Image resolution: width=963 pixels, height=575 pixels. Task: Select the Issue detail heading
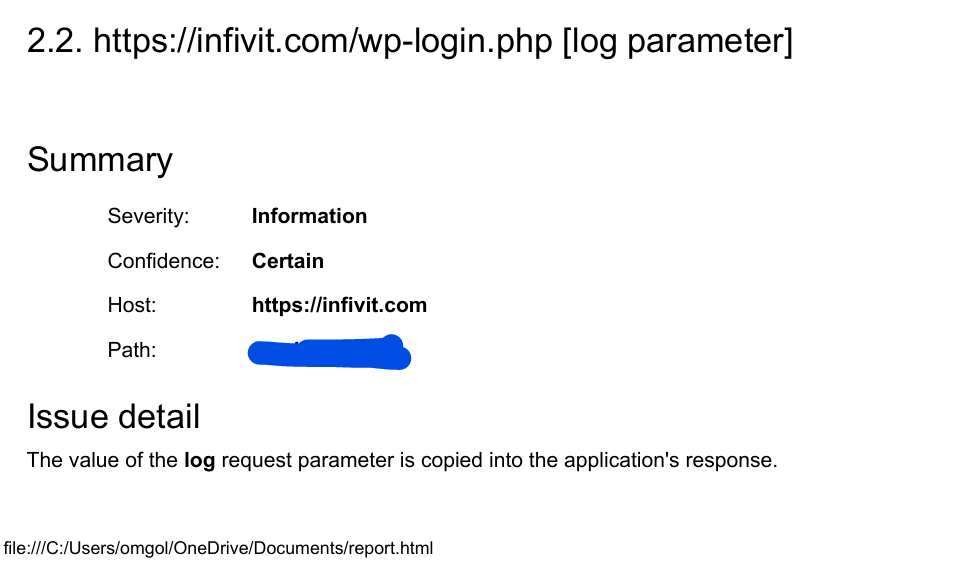pos(114,416)
